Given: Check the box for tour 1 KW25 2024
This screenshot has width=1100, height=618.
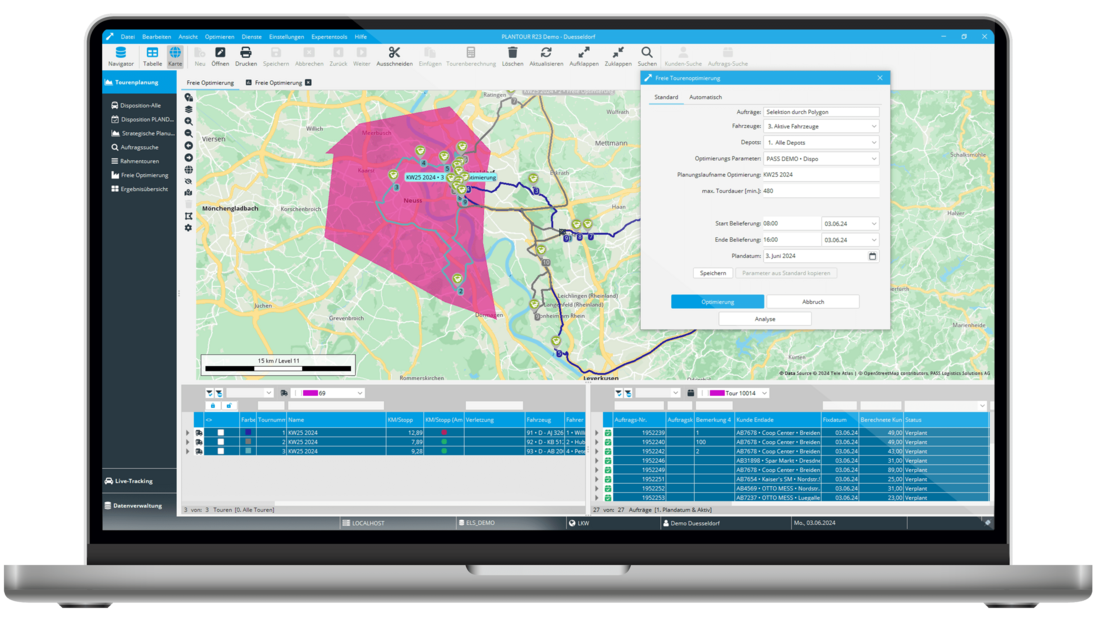Looking at the screenshot, I should pos(221,433).
